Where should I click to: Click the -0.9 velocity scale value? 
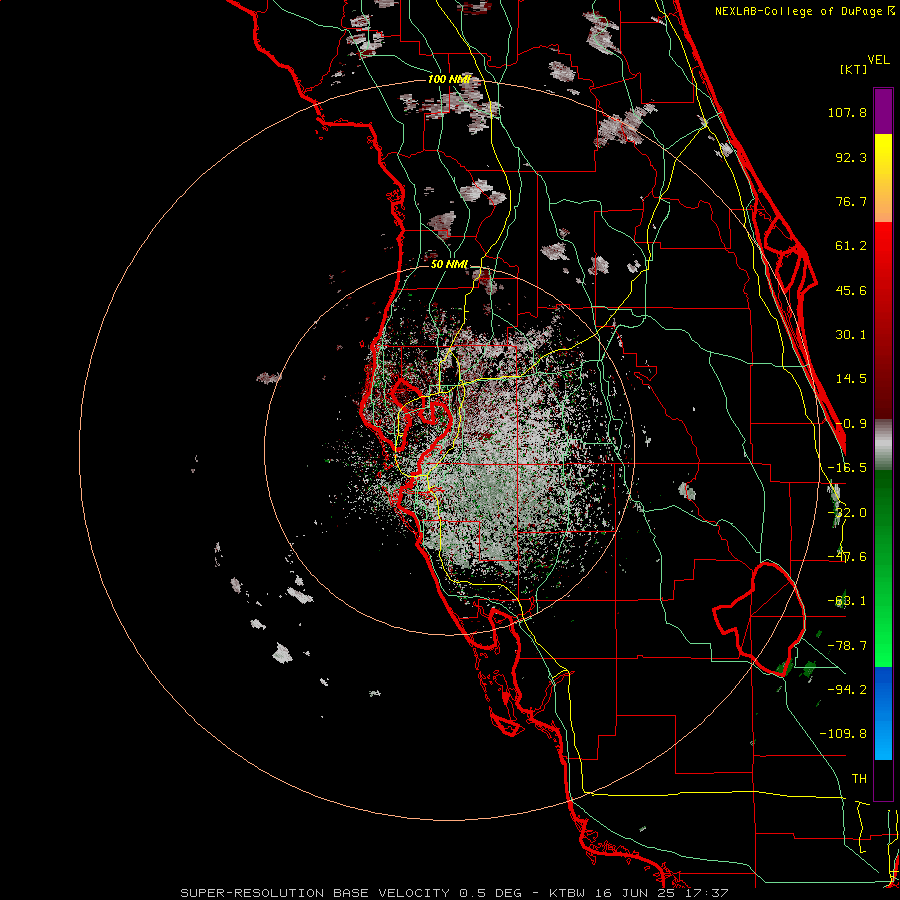click(x=851, y=424)
